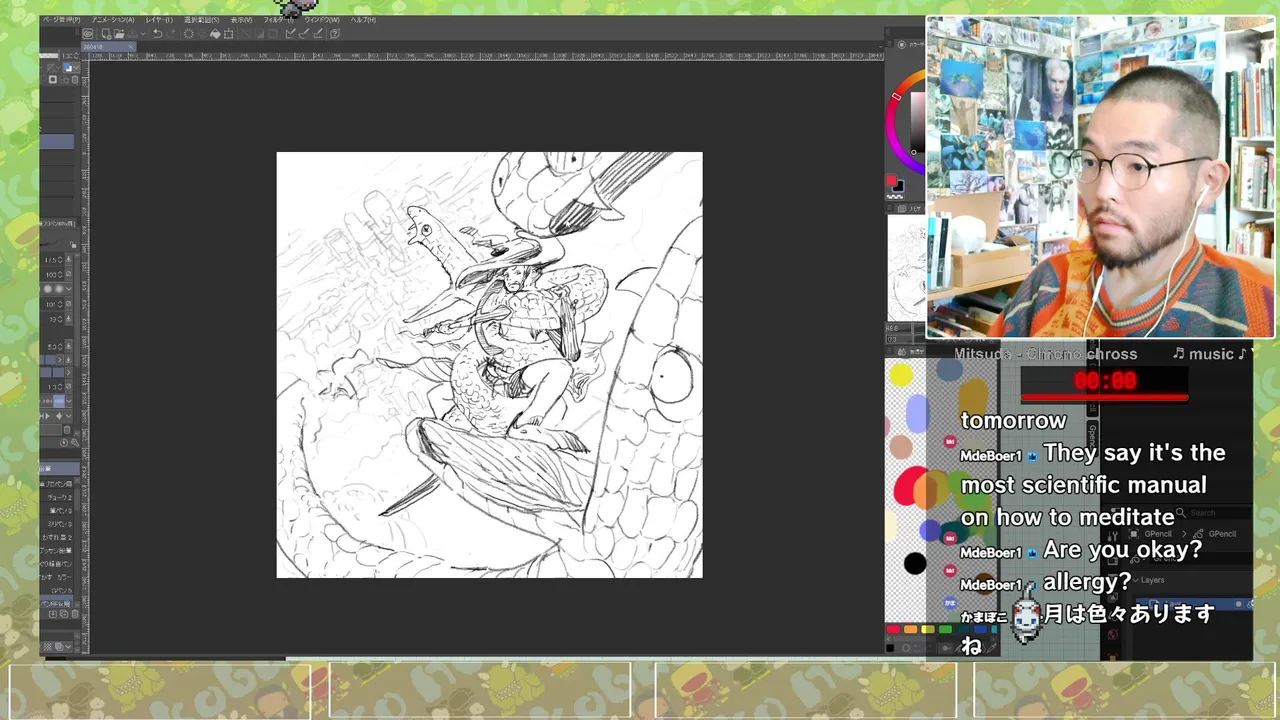Screen dimensions: 1280x720
Task: Select the red main color swatch
Action: tap(891, 181)
